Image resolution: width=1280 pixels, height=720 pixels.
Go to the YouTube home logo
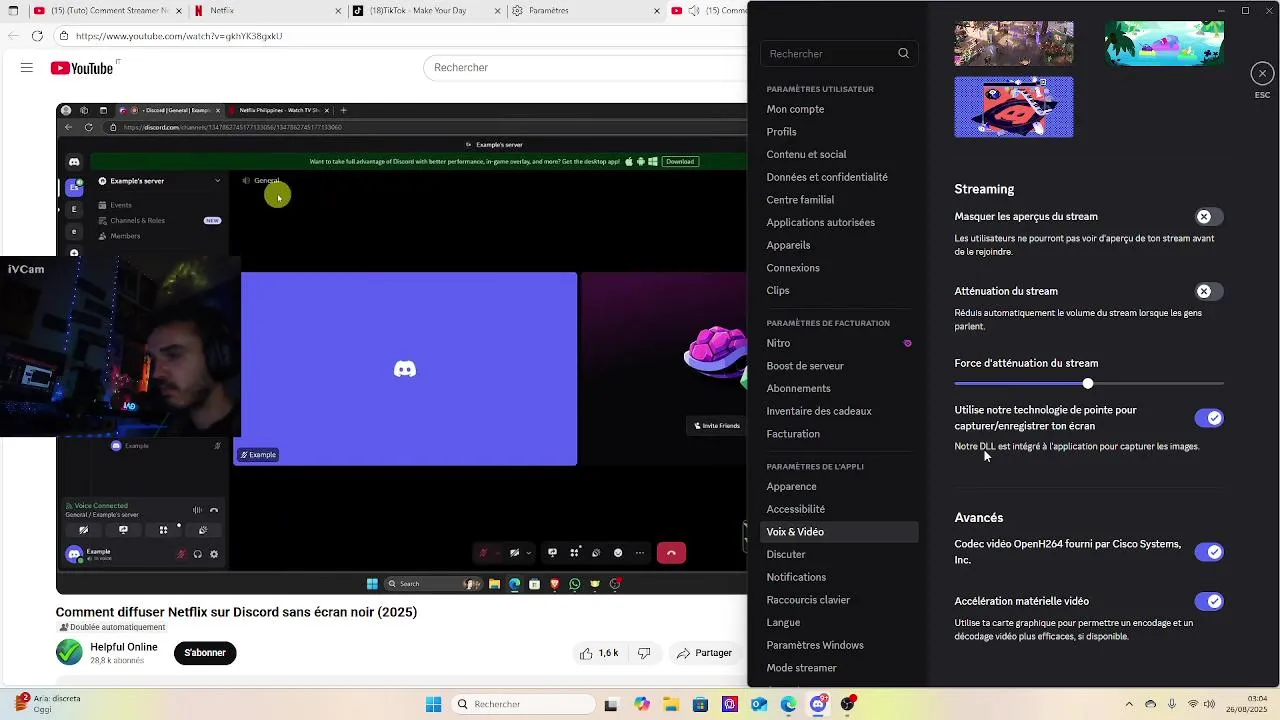[82, 68]
